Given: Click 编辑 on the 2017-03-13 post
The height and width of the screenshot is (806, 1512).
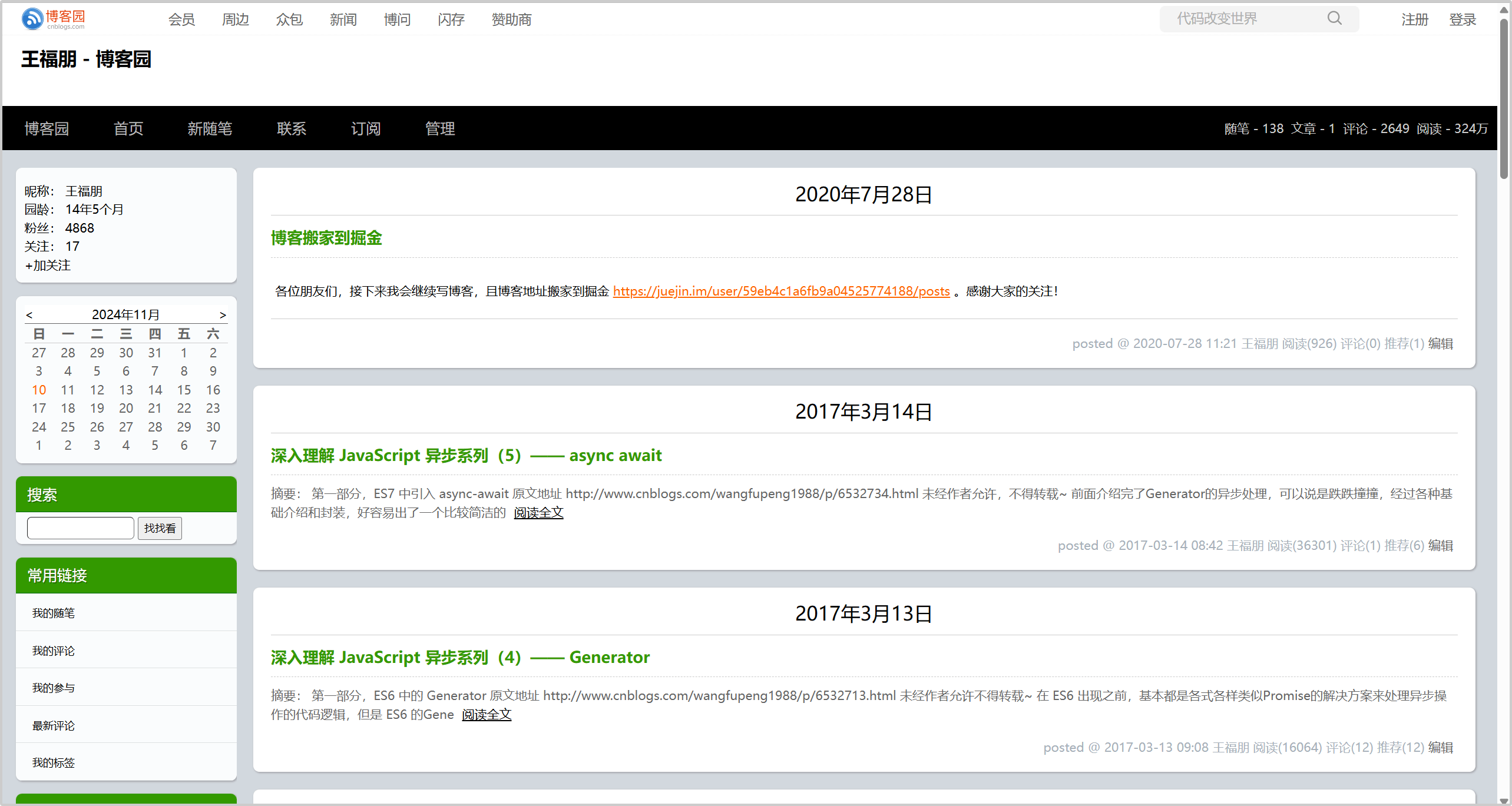Looking at the screenshot, I should [x=1441, y=747].
